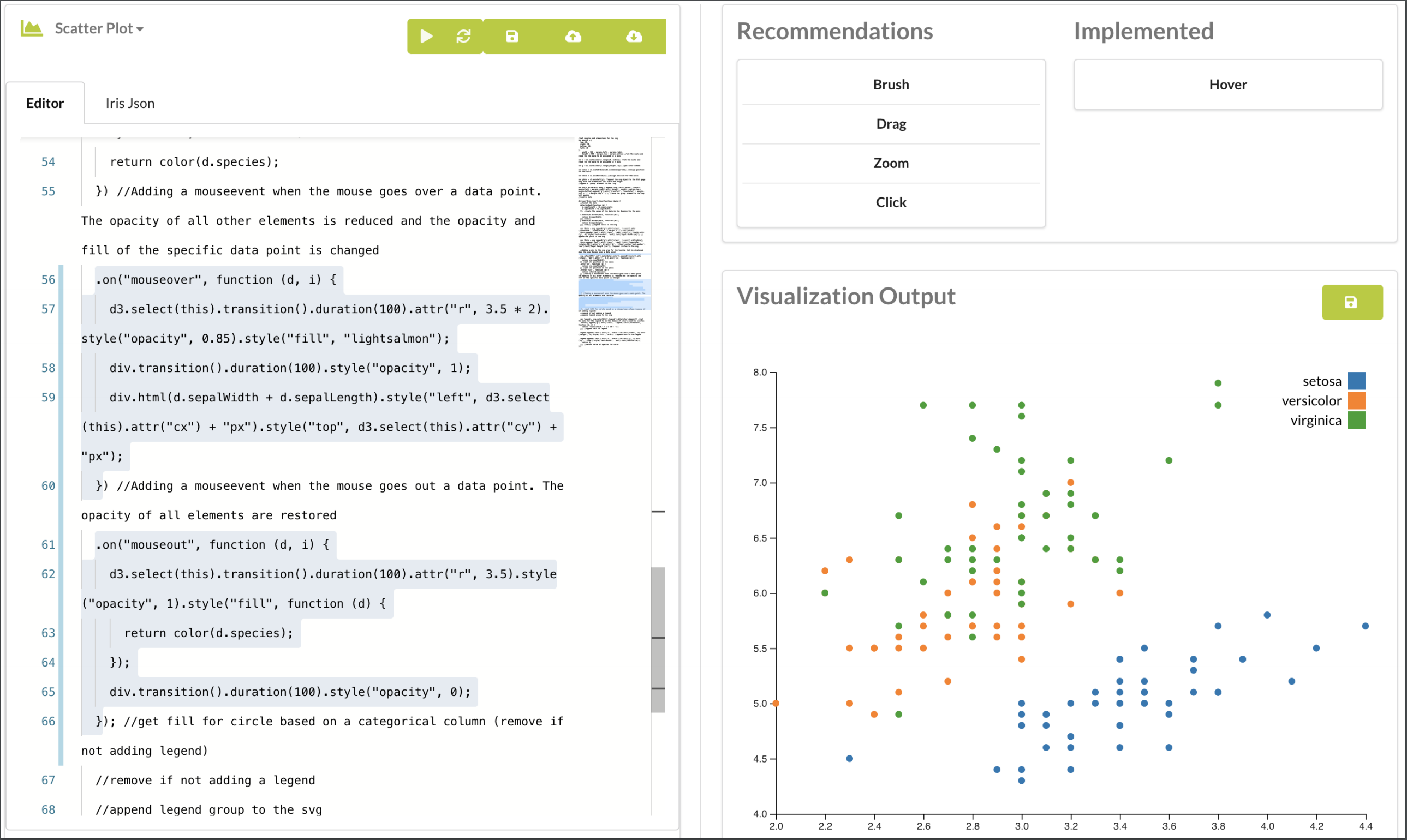Click the cloud upload icon
This screenshot has width=1407, height=840.
click(573, 36)
